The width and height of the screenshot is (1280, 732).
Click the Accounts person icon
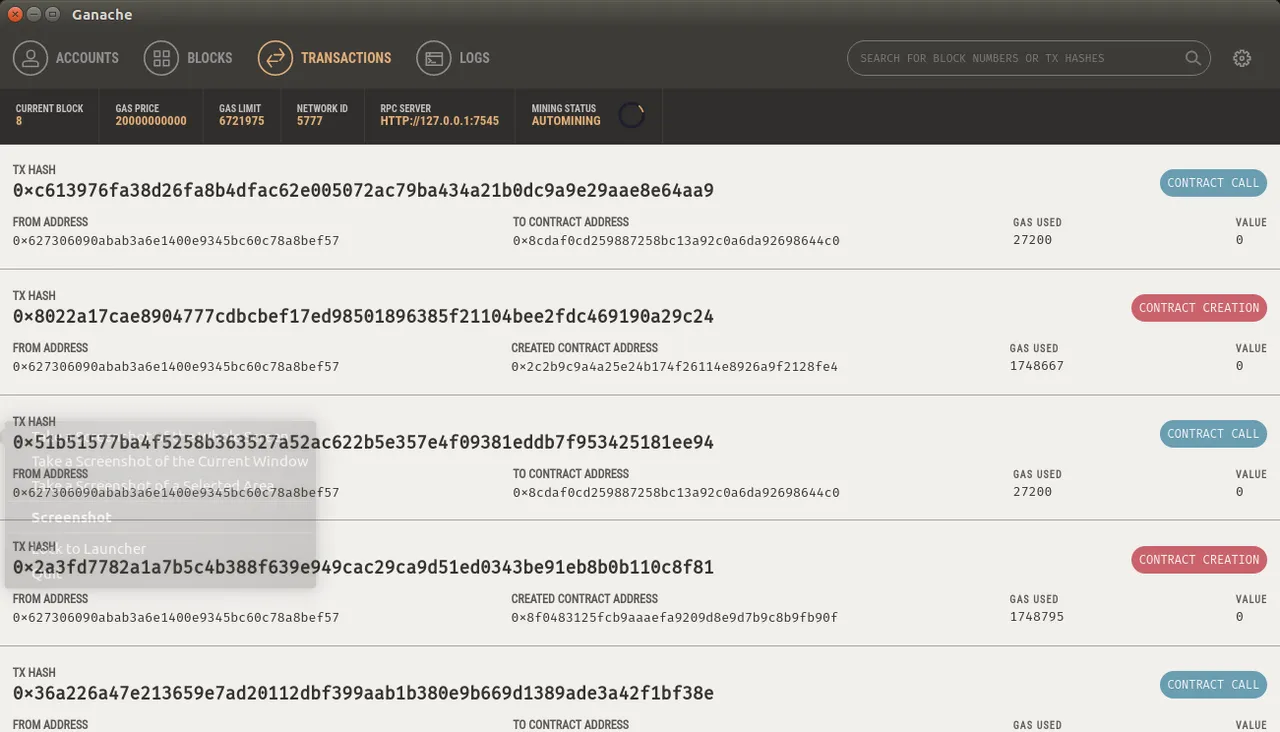pyautogui.click(x=30, y=58)
